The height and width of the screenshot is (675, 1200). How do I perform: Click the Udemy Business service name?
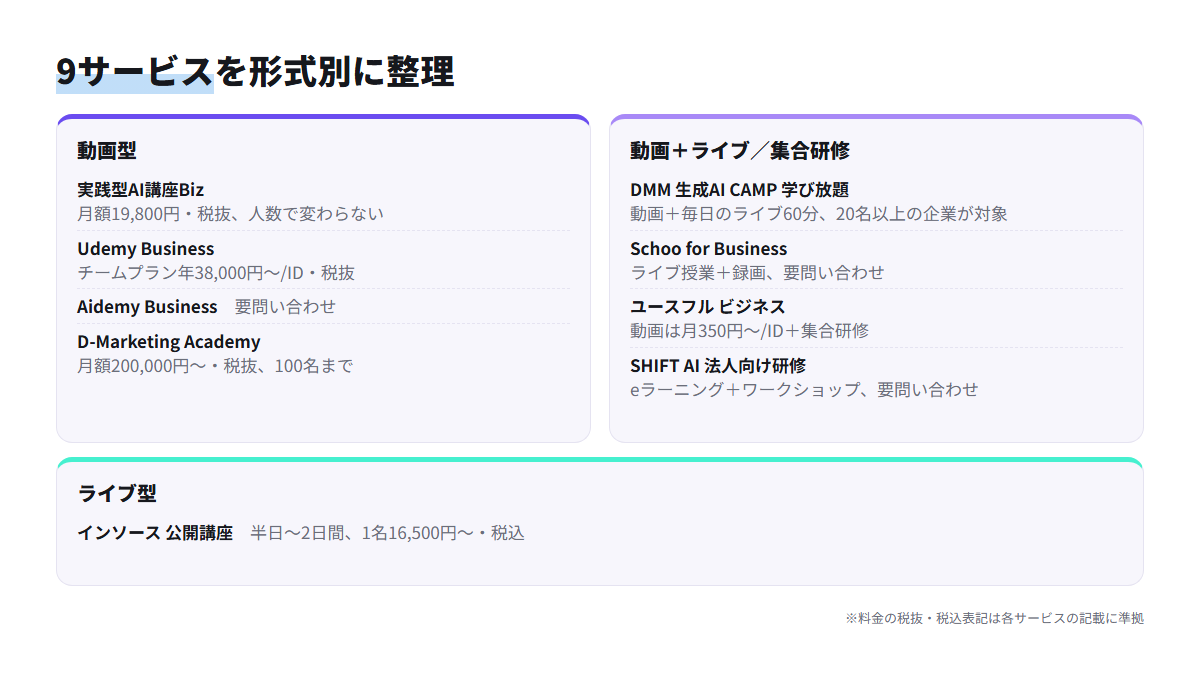tap(146, 249)
